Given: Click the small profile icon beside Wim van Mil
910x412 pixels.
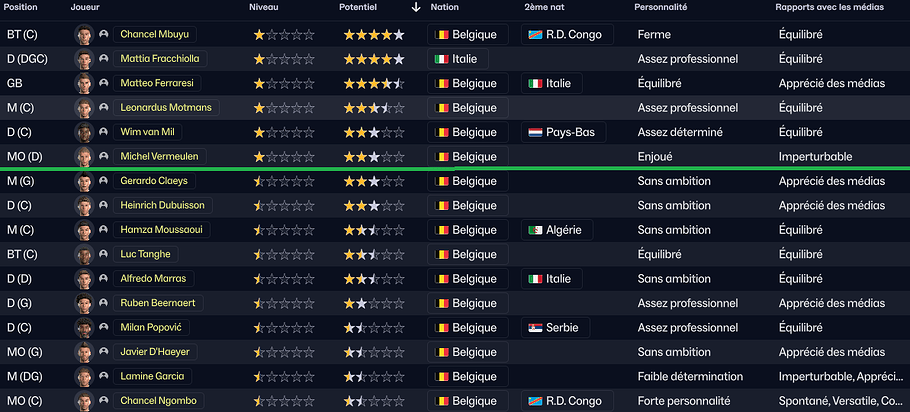Looking at the screenshot, I should pos(104,132).
